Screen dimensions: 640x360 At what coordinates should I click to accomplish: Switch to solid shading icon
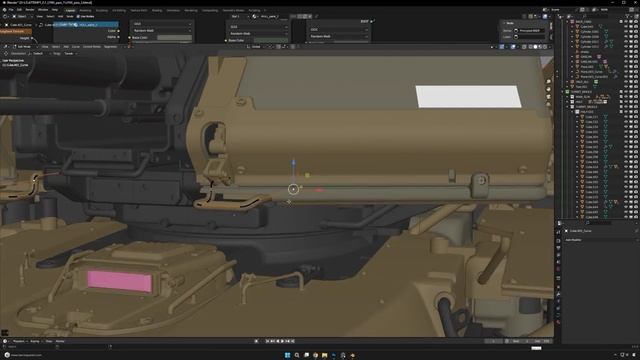tap(535, 47)
